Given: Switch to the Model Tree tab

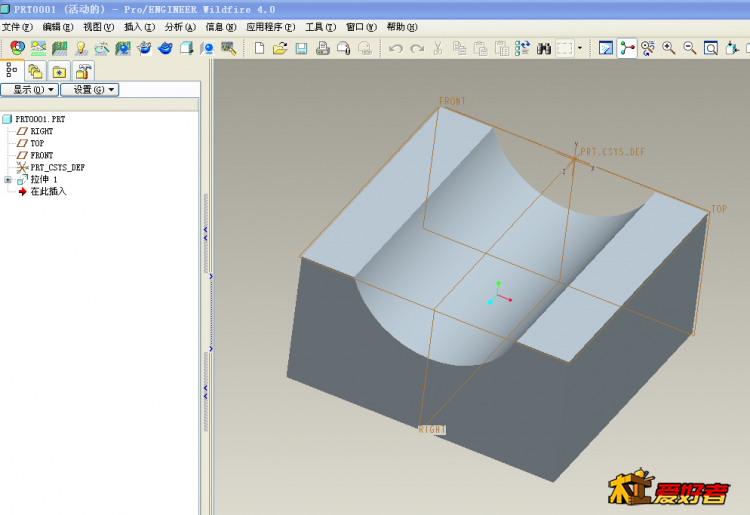Looking at the screenshot, I should [11, 71].
